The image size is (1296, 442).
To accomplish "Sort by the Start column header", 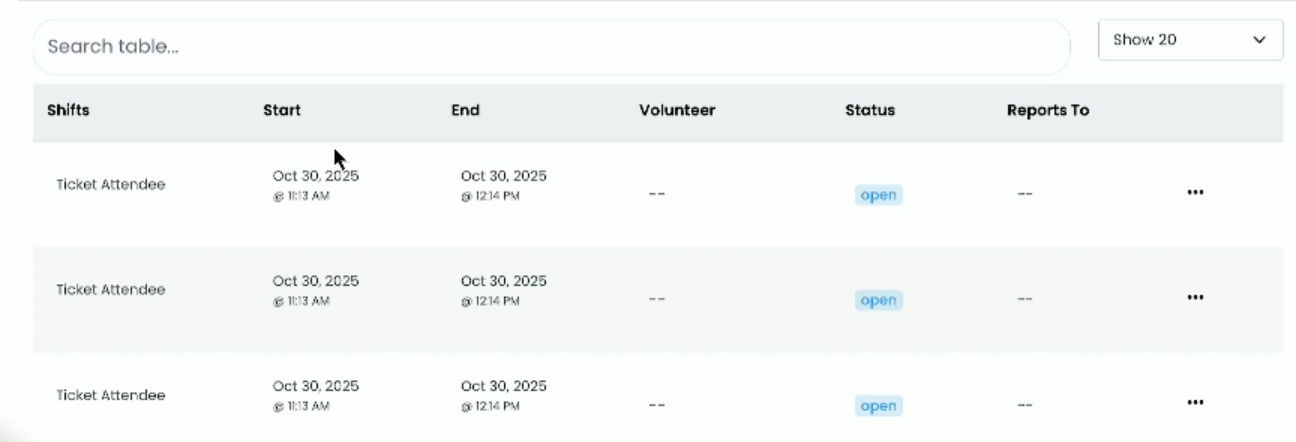I will [x=282, y=111].
